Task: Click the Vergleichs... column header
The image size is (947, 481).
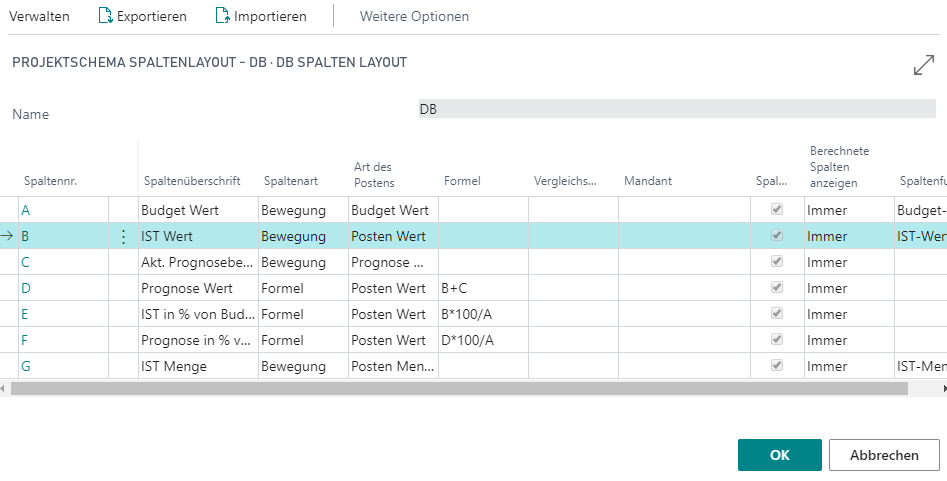Action: pyautogui.click(x=565, y=181)
